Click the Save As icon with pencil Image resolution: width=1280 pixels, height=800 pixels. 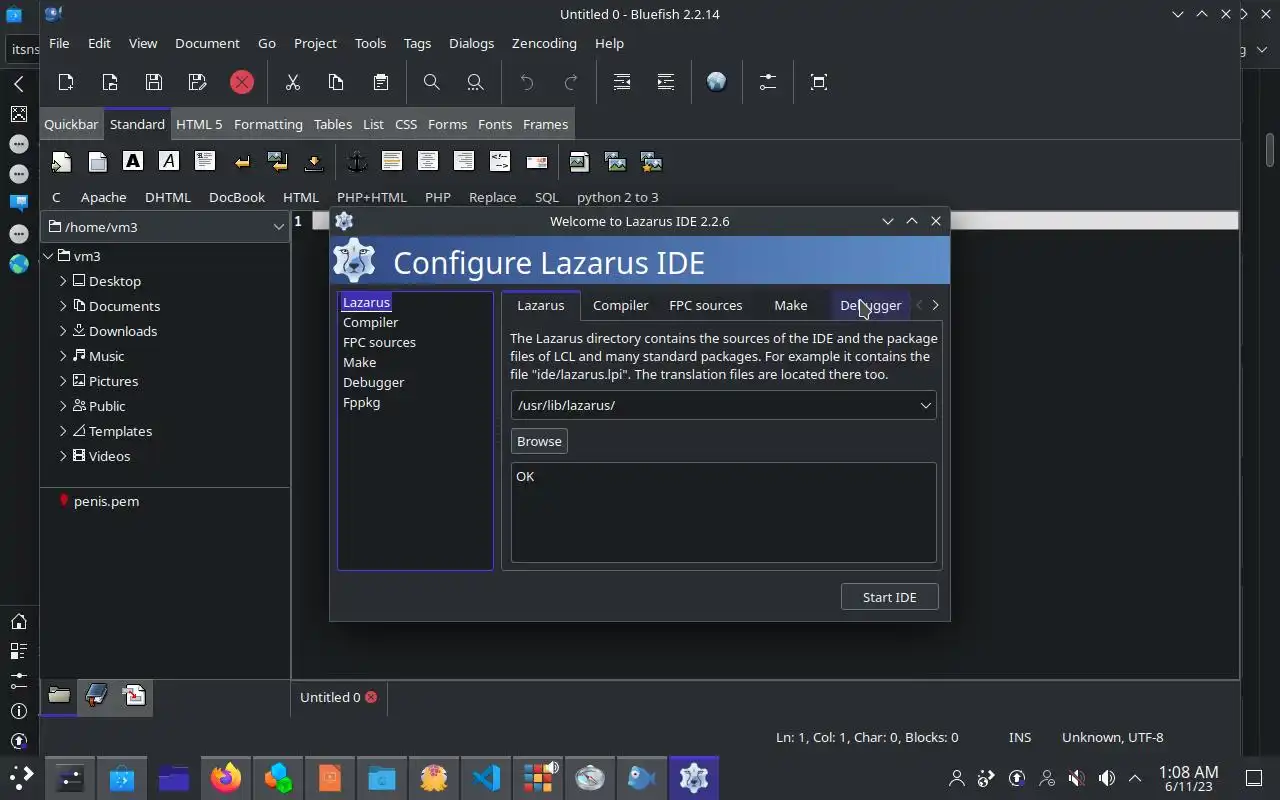(198, 82)
